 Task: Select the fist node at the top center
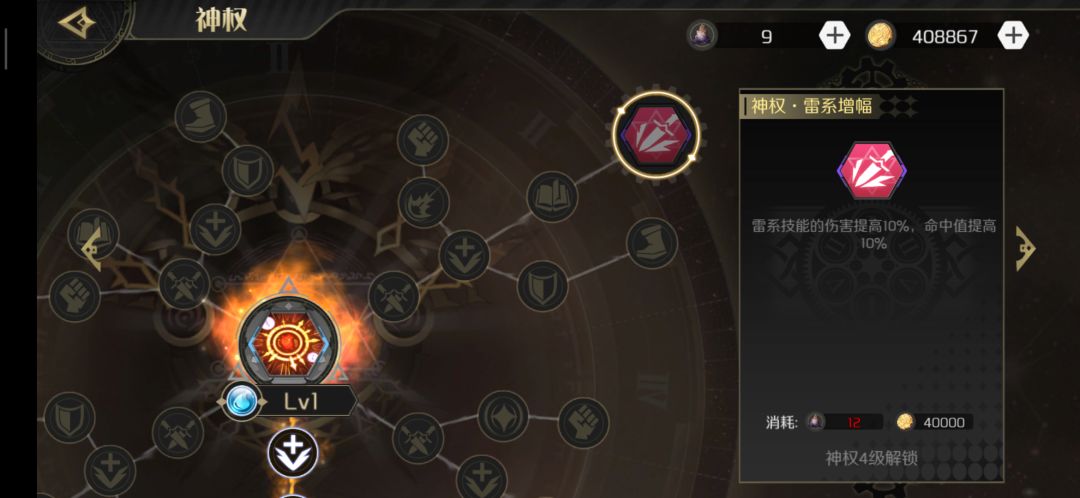tap(423, 140)
